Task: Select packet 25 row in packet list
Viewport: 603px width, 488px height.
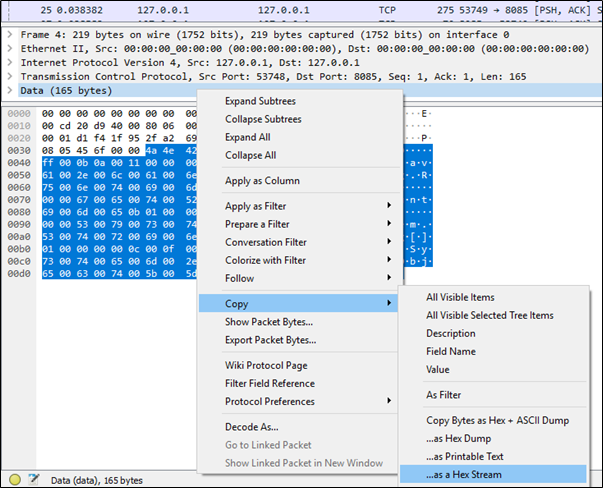Action: click(302, 10)
